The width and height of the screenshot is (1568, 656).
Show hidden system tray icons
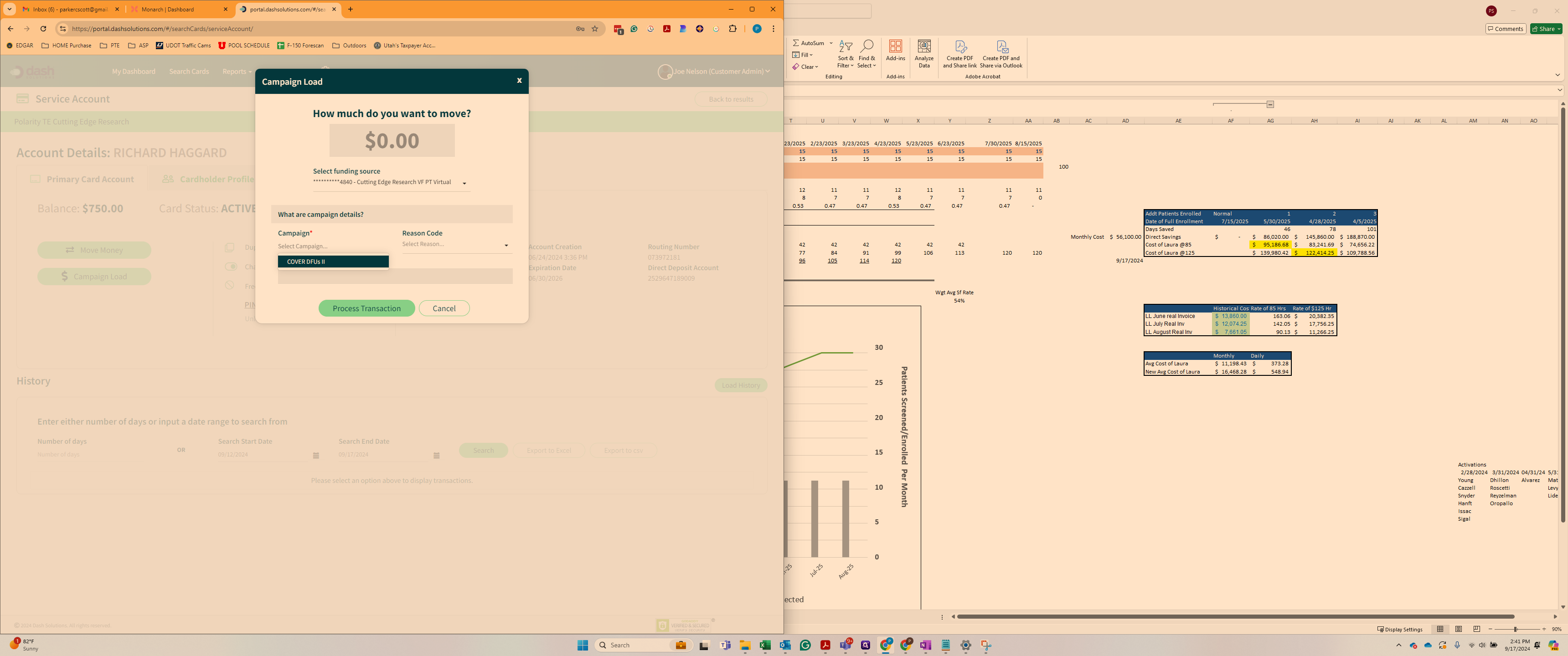(1398, 645)
